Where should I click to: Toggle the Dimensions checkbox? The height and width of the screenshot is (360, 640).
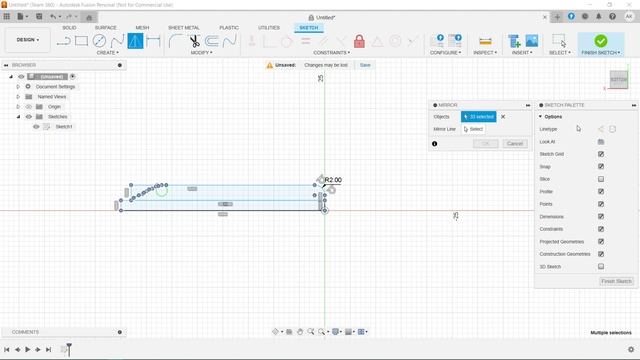(600, 216)
